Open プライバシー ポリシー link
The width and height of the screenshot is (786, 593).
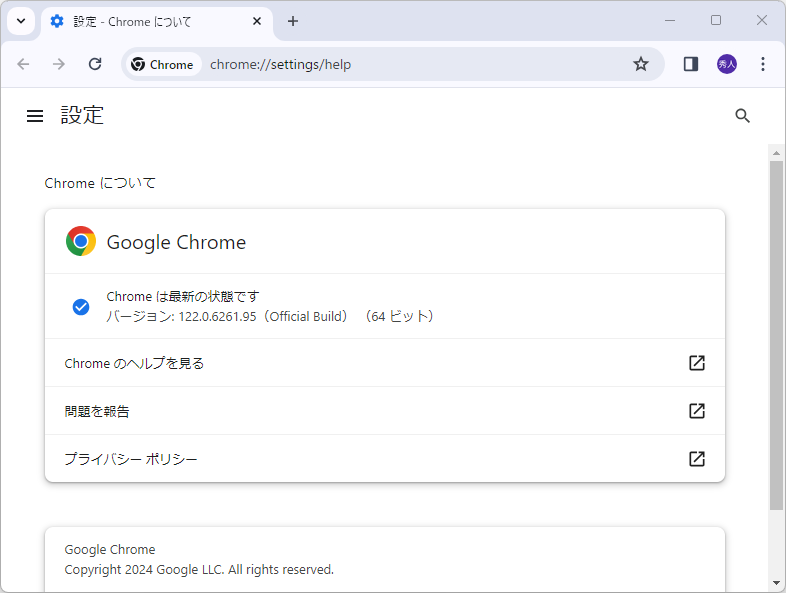click(385, 459)
